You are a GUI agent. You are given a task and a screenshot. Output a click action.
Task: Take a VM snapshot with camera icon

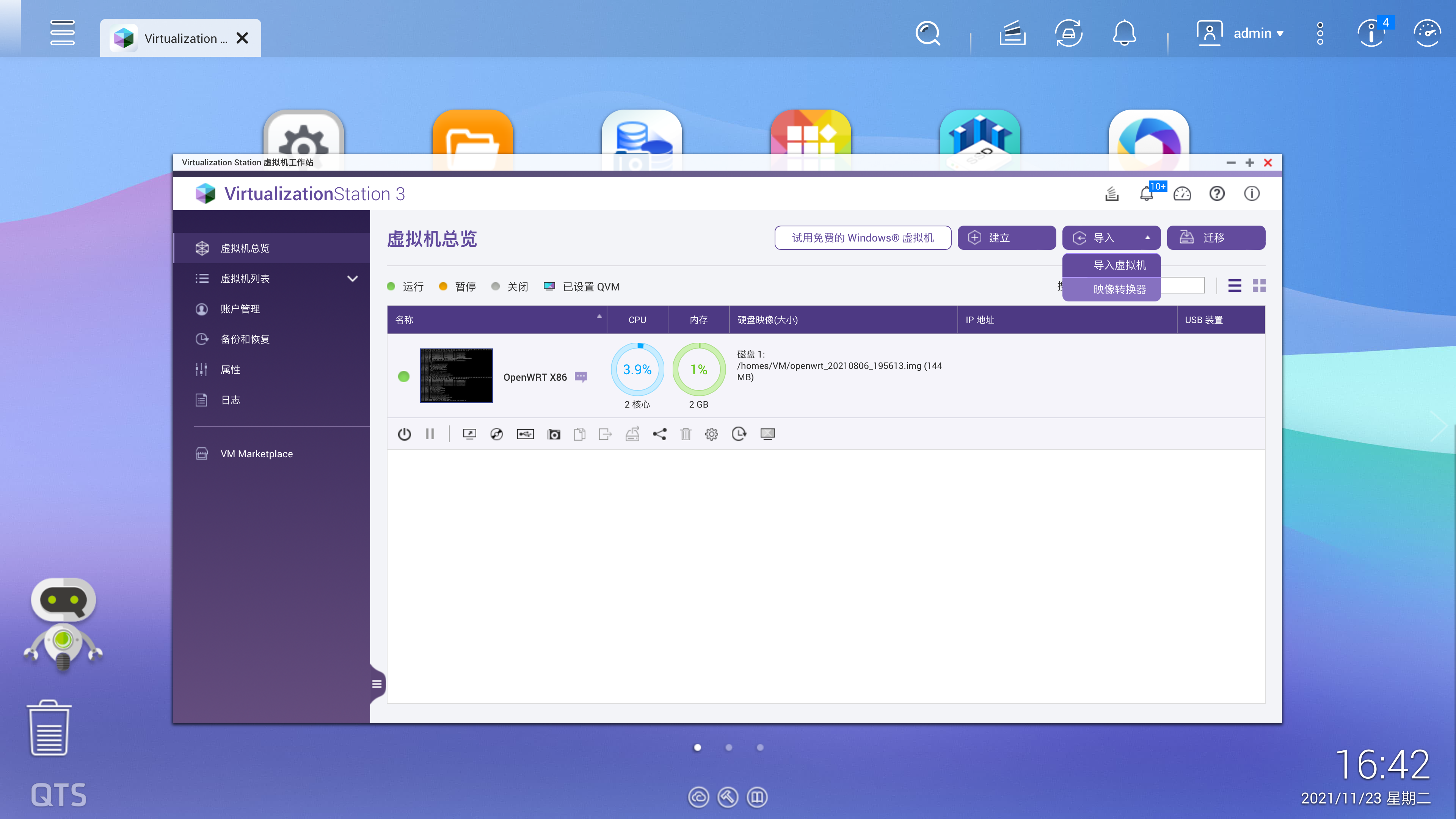tap(553, 434)
